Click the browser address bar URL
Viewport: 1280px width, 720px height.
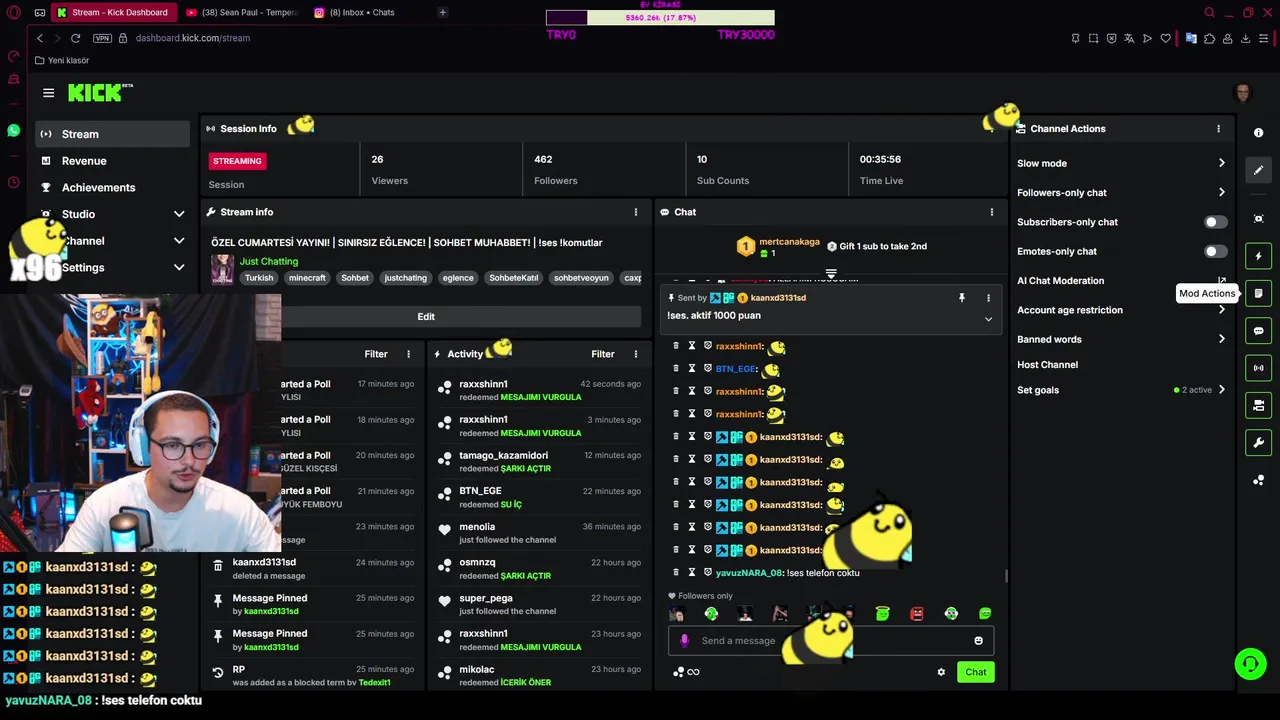click(x=193, y=38)
